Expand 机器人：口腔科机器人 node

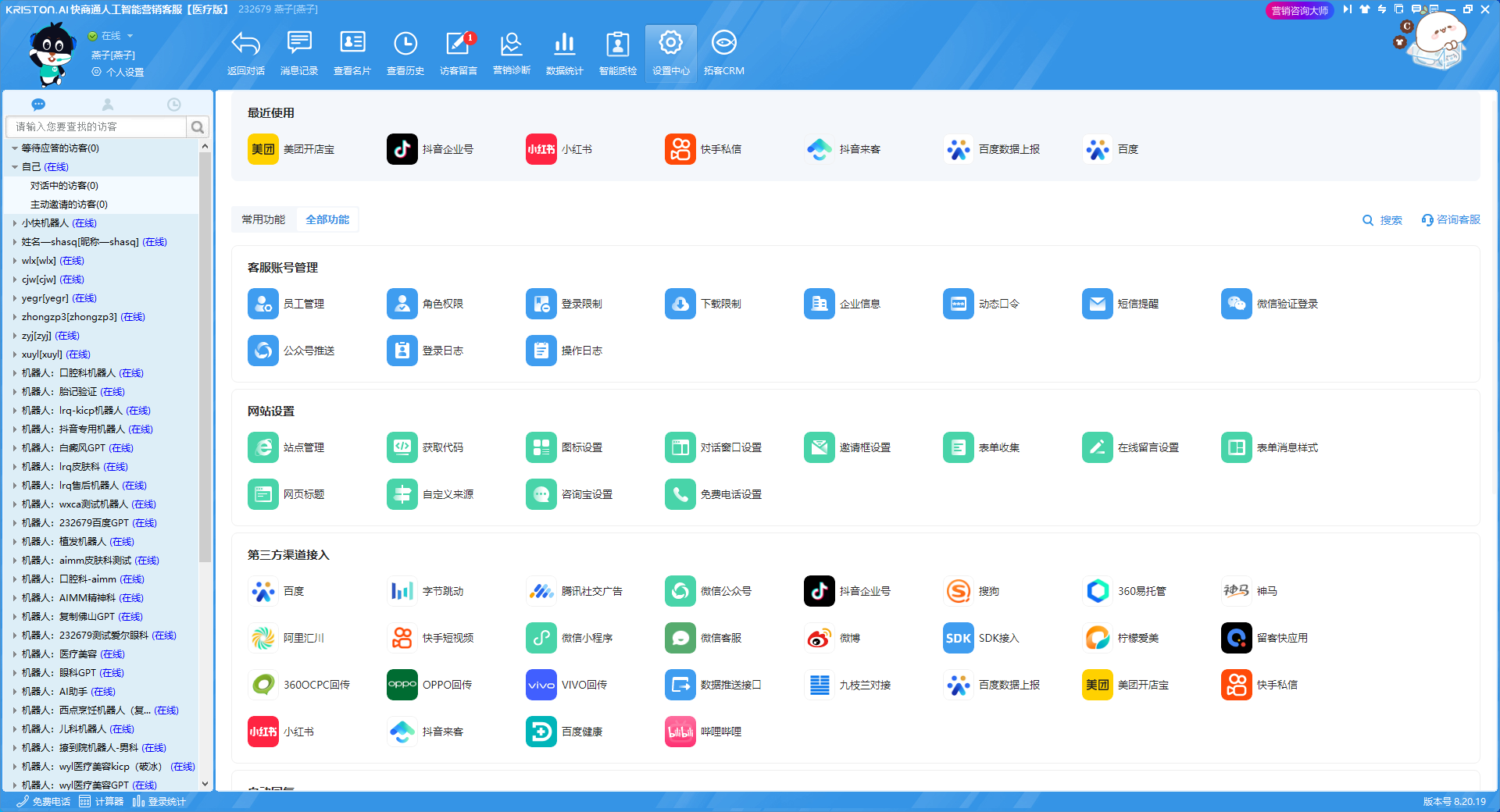pos(15,373)
